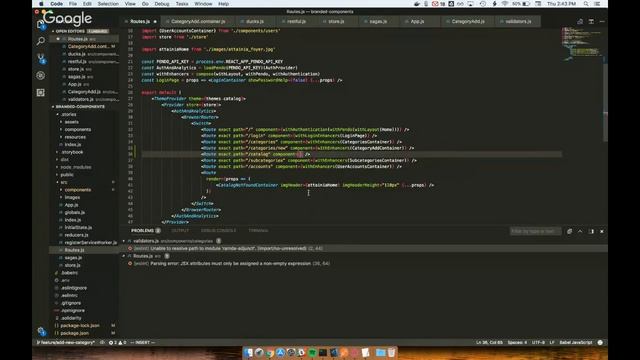This screenshot has height=360, width=640.
Task: Open the Debug view in activity bar
Action: click(x=41, y=76)
